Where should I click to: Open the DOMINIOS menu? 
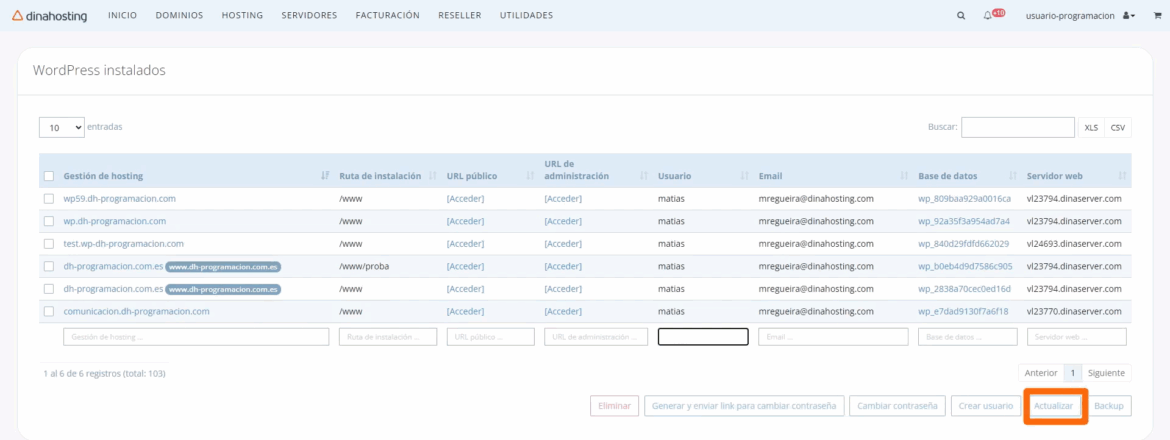coord(179,16)
